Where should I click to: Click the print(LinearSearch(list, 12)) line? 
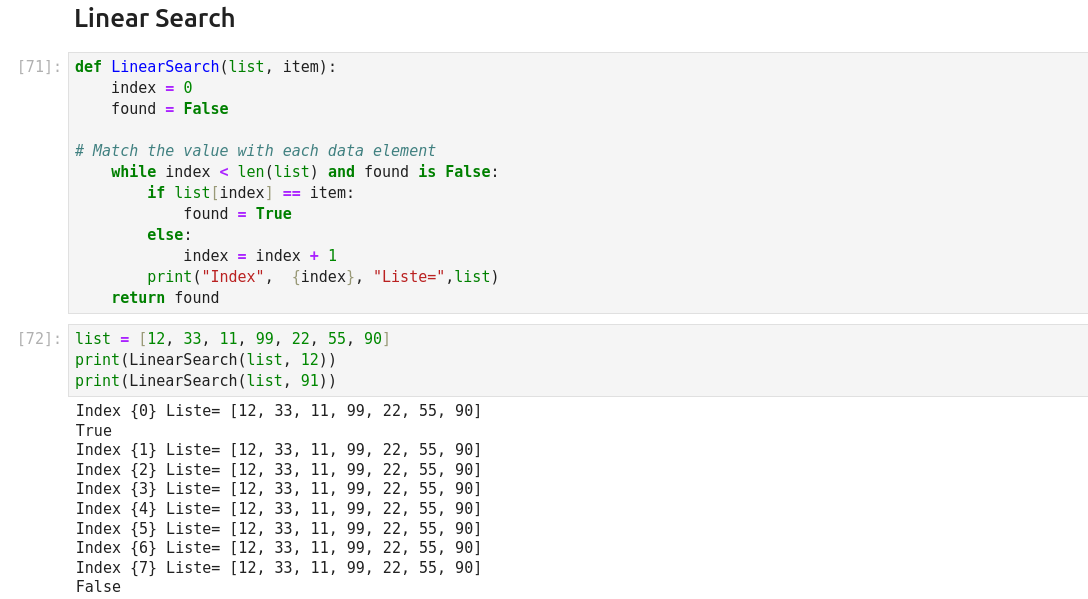205,360
